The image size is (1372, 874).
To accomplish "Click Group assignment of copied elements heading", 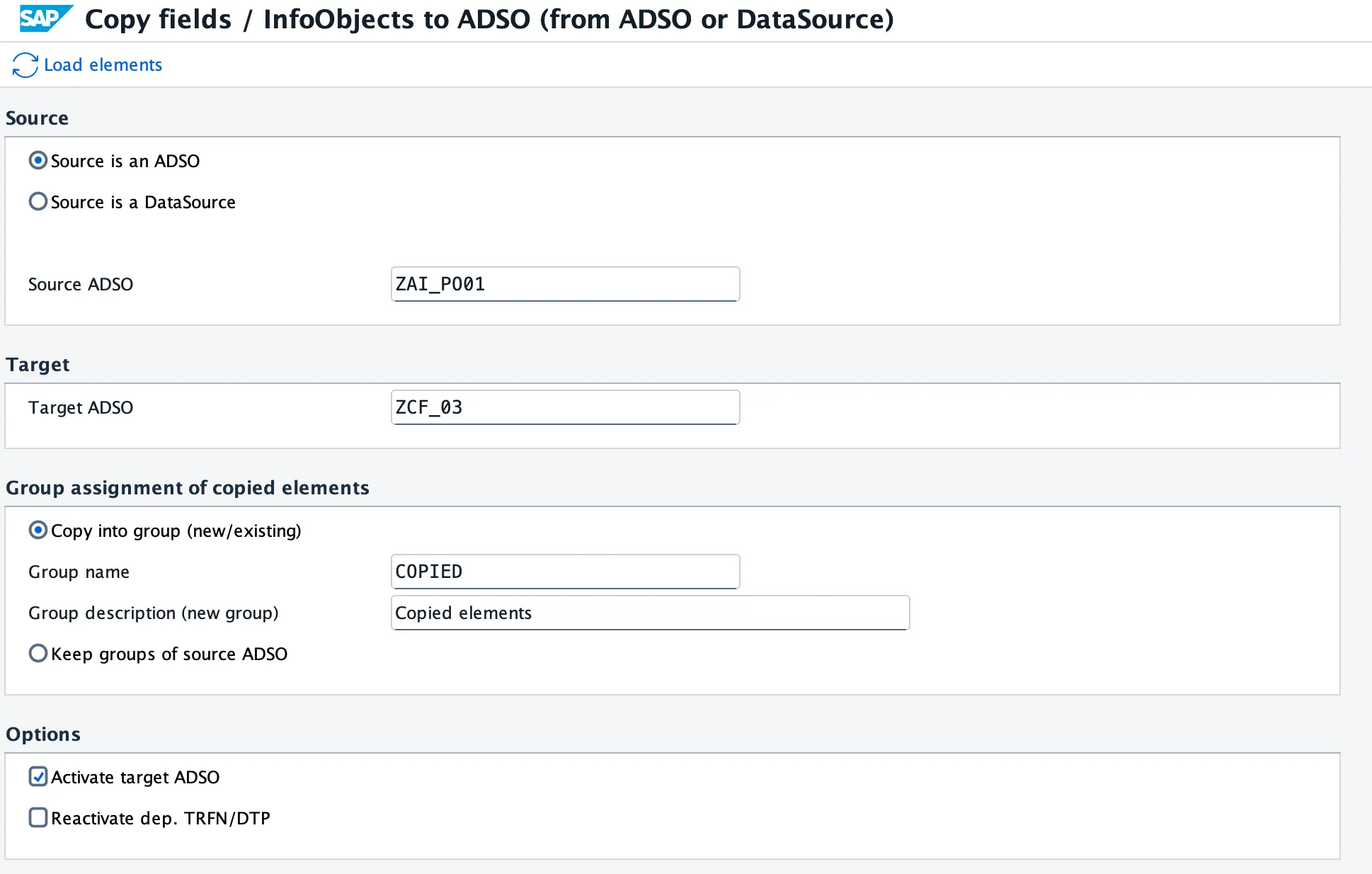I will [188, 488].
